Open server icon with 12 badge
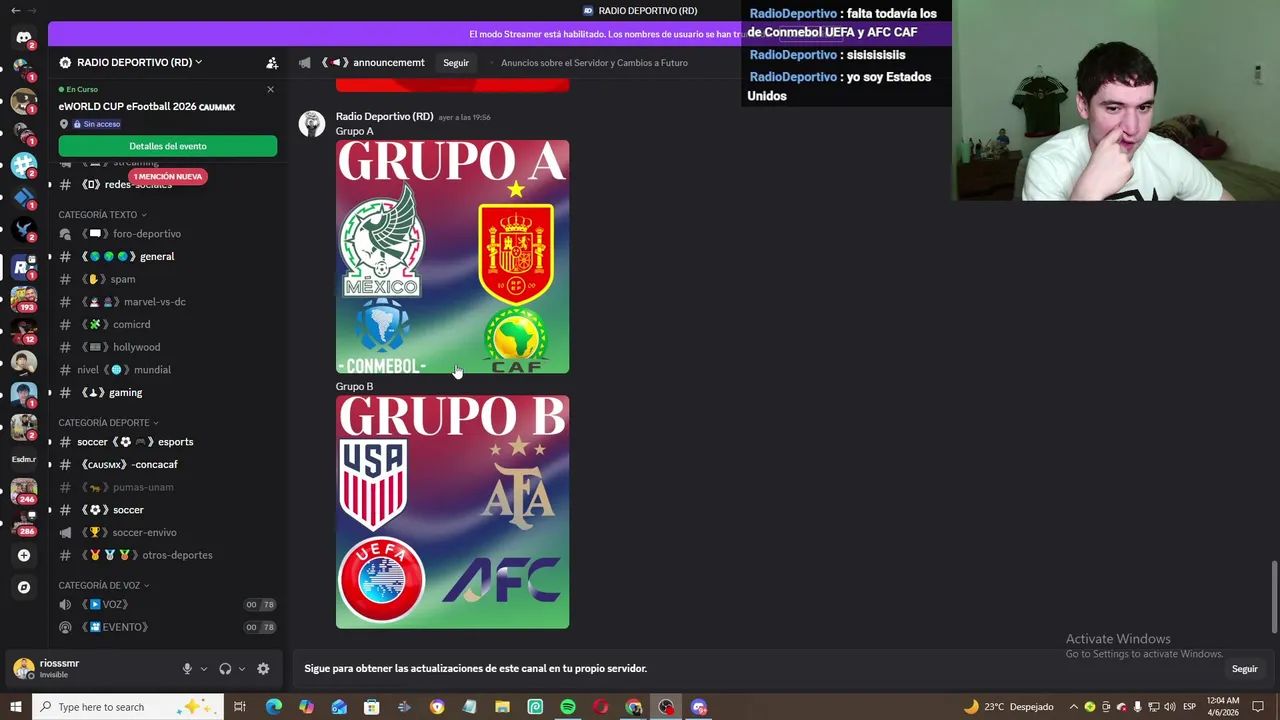The image size is (1280, 720). [24, 330]
